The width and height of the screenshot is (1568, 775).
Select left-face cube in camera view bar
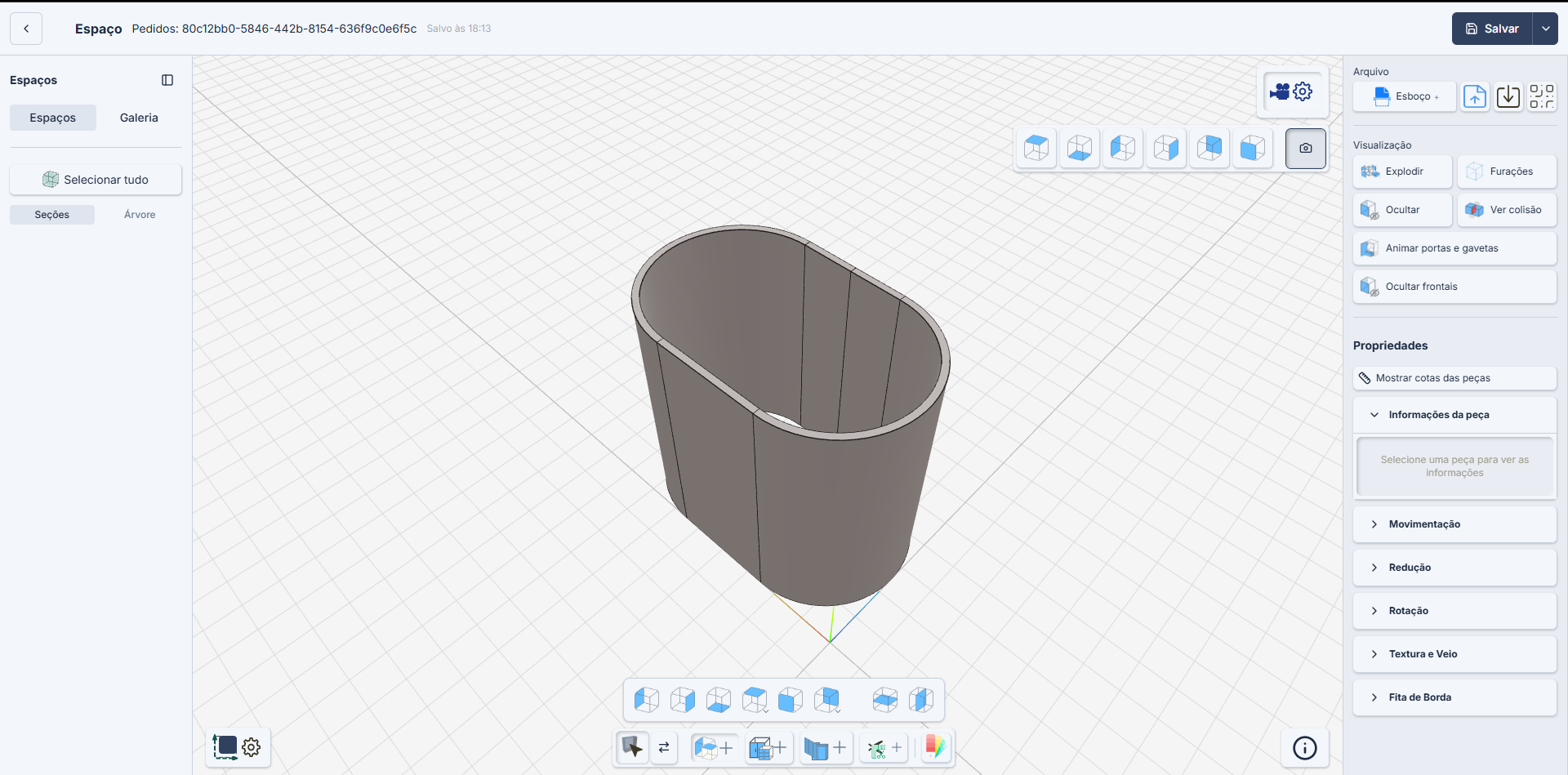[1123, 149]
